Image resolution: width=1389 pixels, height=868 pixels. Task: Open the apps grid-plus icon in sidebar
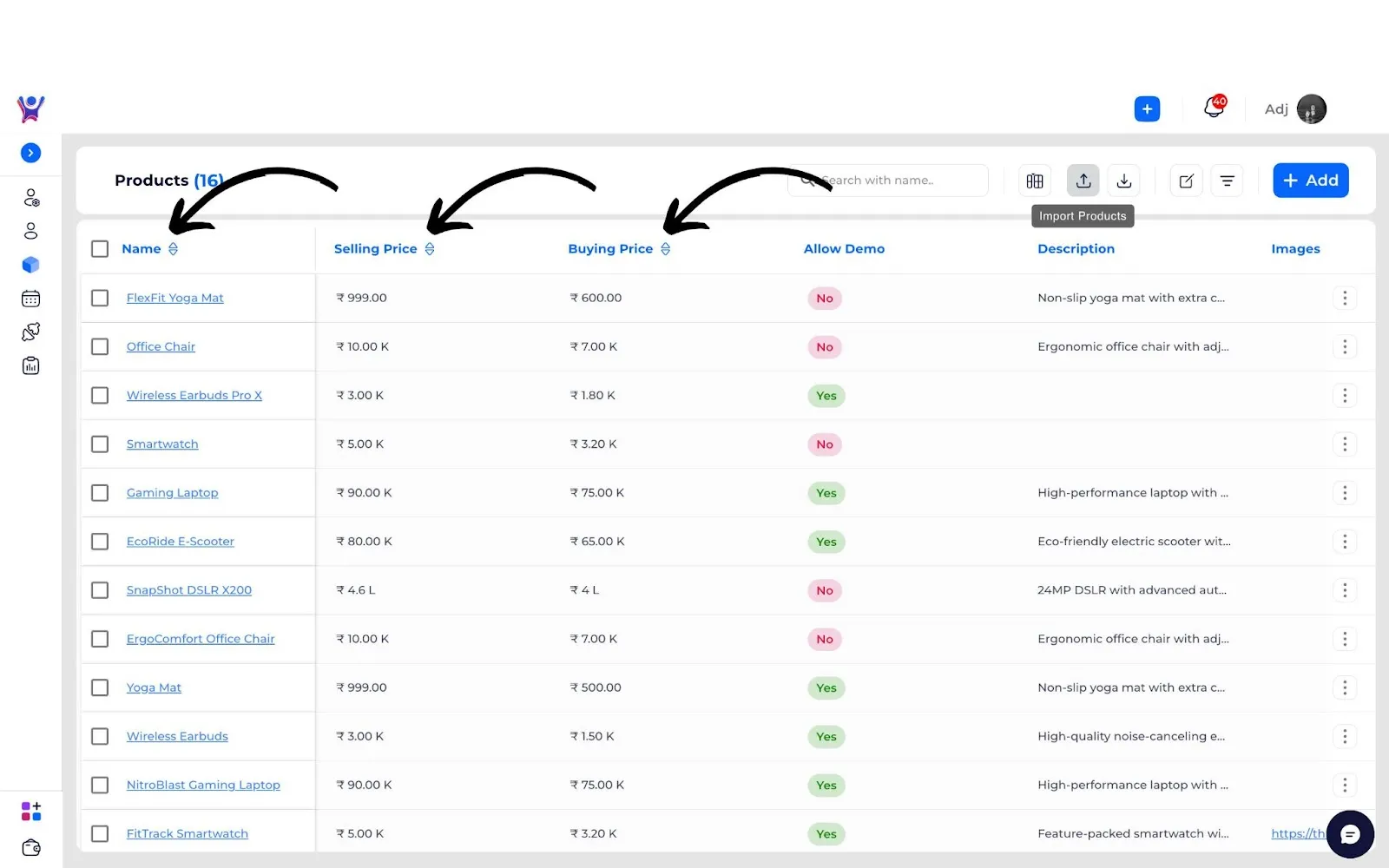click(31, 811)
